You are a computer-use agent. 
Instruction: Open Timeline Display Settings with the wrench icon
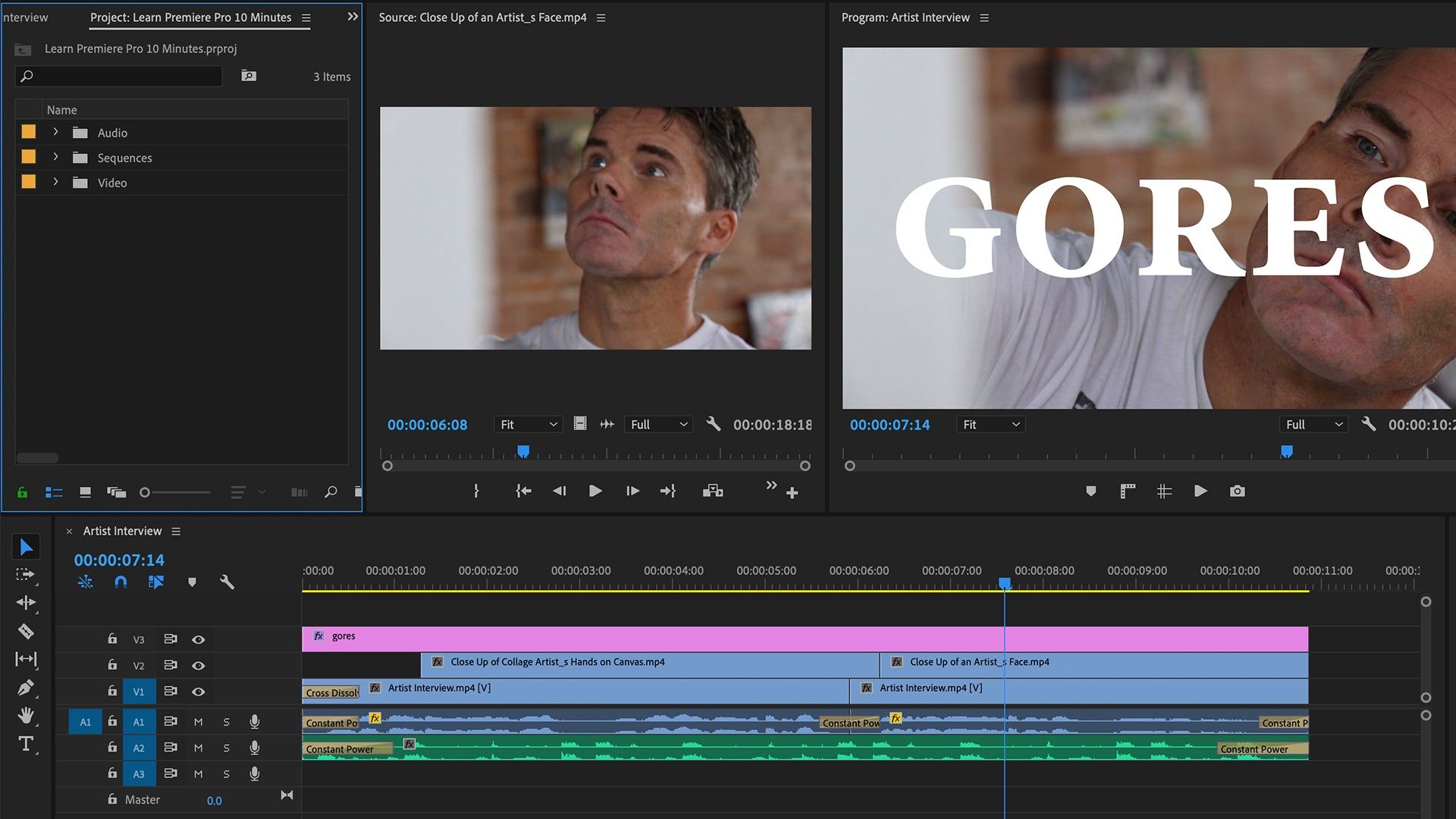(x=227, y=582)
